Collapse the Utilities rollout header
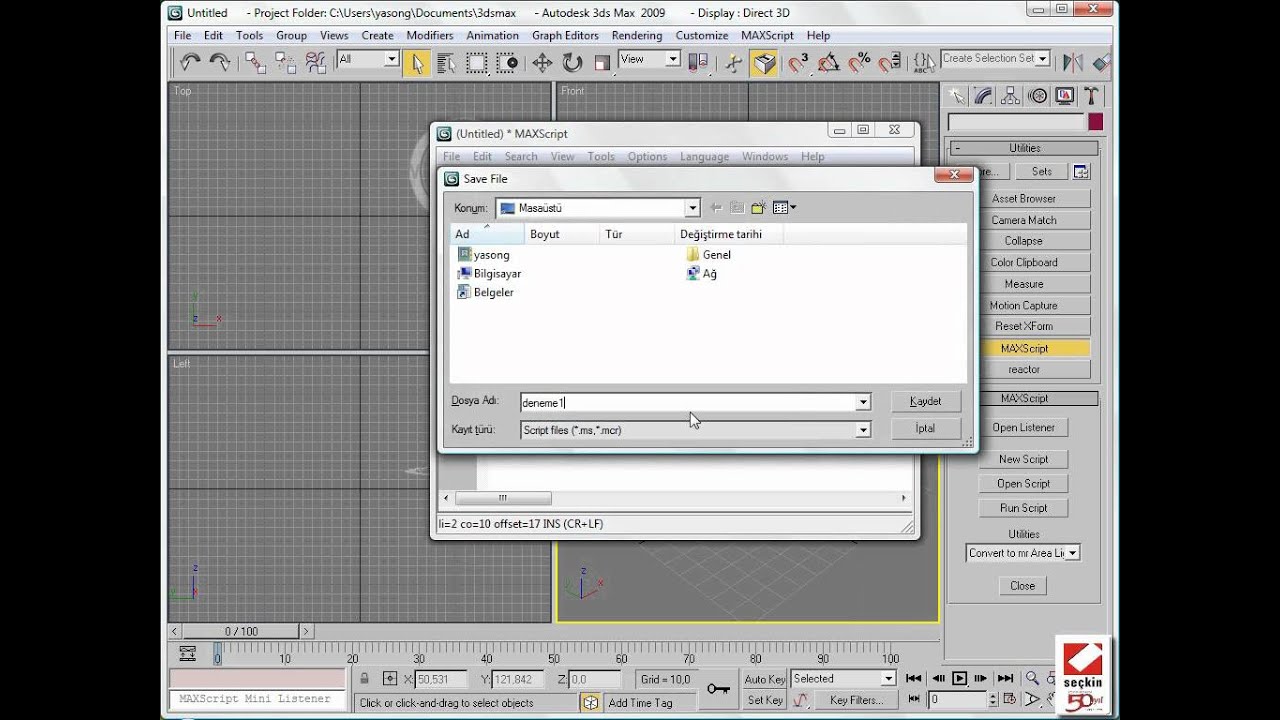Screen dimensions: 1280x720 tap(1024, 148)
